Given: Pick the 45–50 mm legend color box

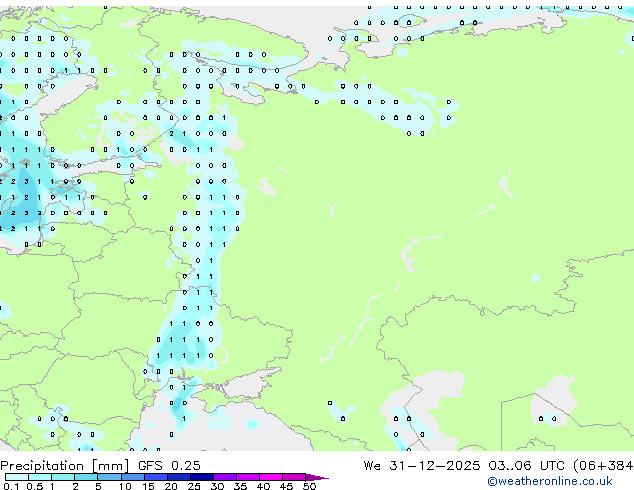Looking at the screenshot, I should [294, 477].
